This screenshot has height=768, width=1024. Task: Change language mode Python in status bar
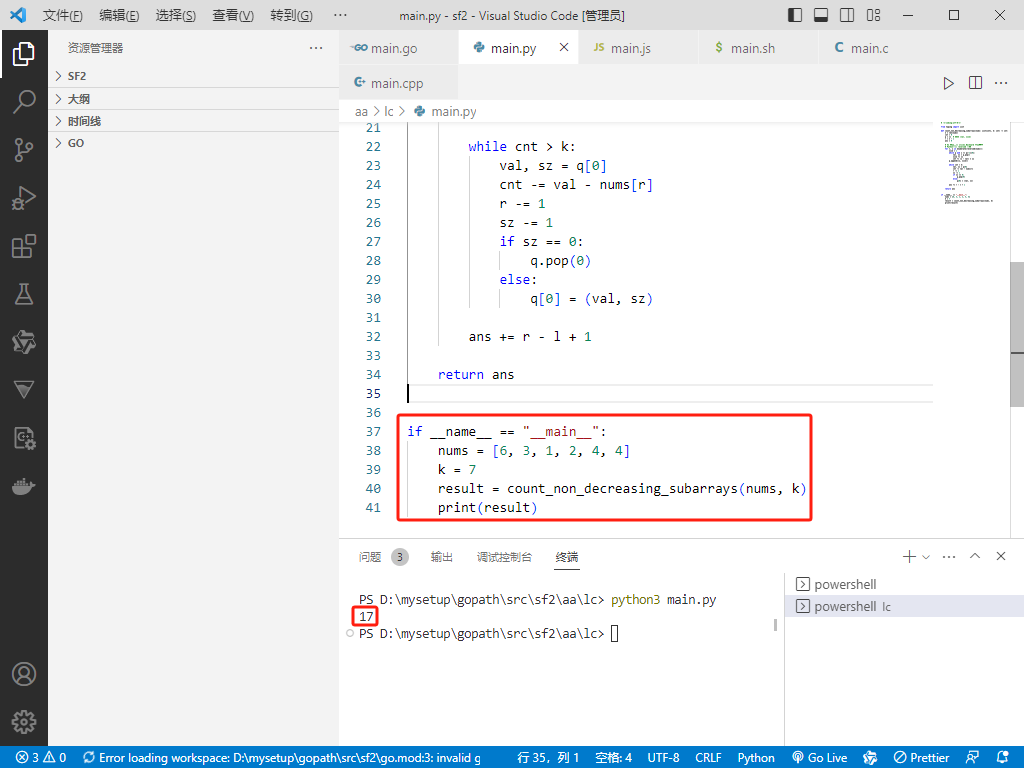[756, 758]
